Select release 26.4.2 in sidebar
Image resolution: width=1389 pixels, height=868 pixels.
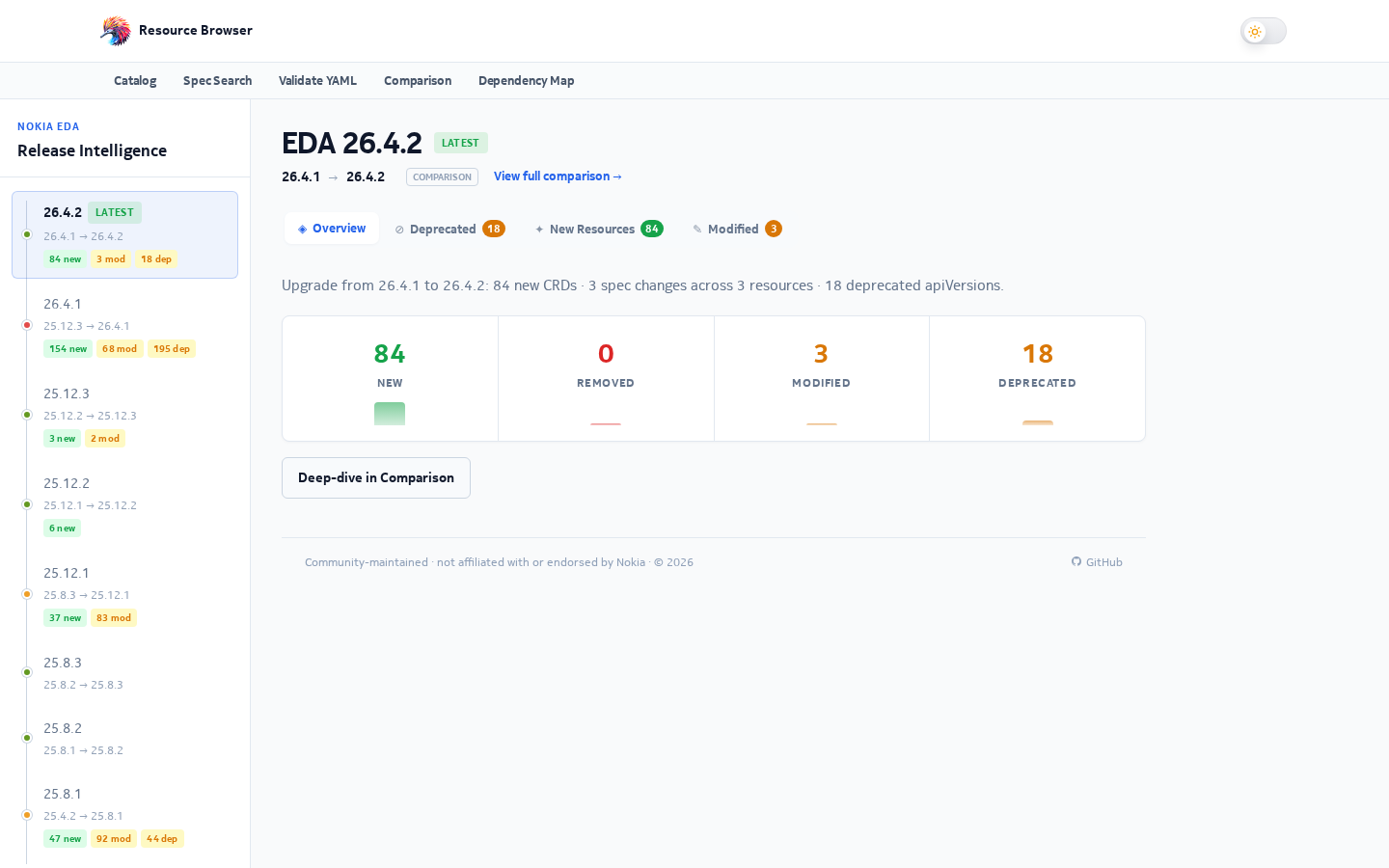[125, 235]
